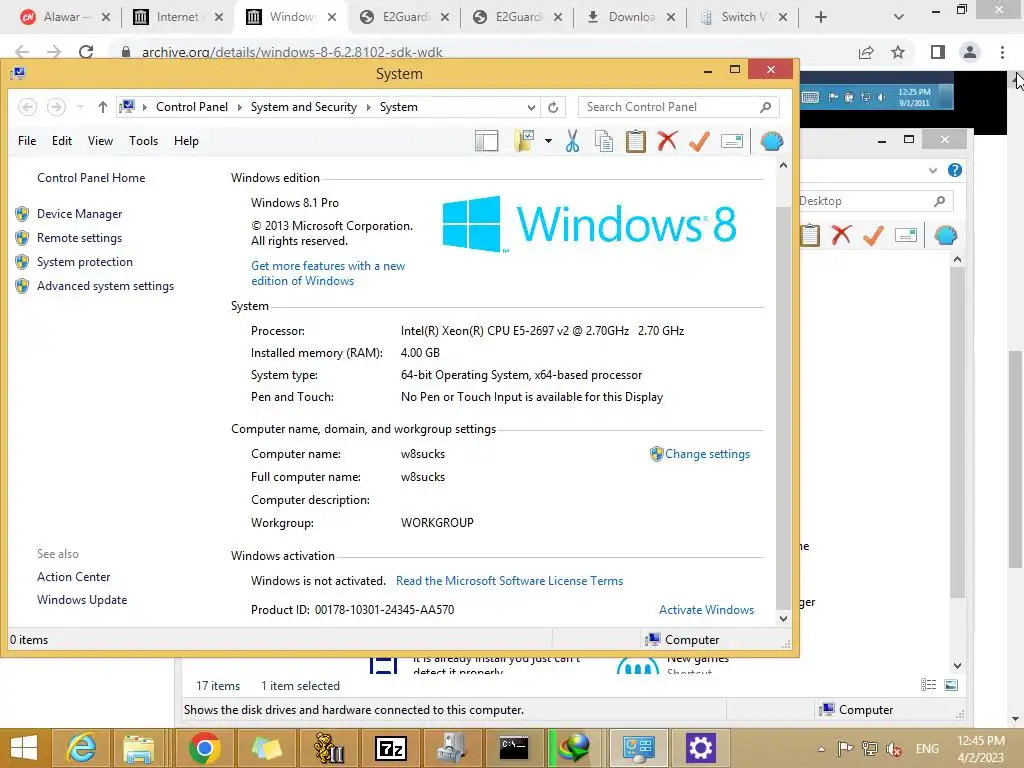This screenshot has width=1024, height=768.
Task: Open Advanced system settings link
Action: click(x=105, y=286)
